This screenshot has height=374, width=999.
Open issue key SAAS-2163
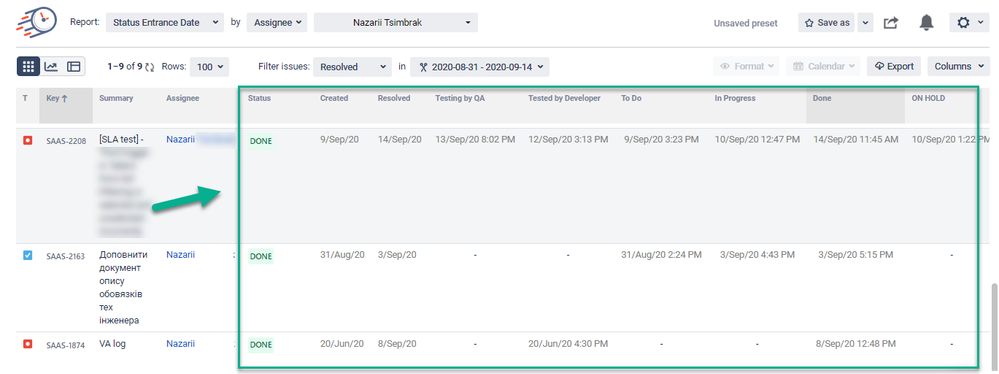[66, 256]
